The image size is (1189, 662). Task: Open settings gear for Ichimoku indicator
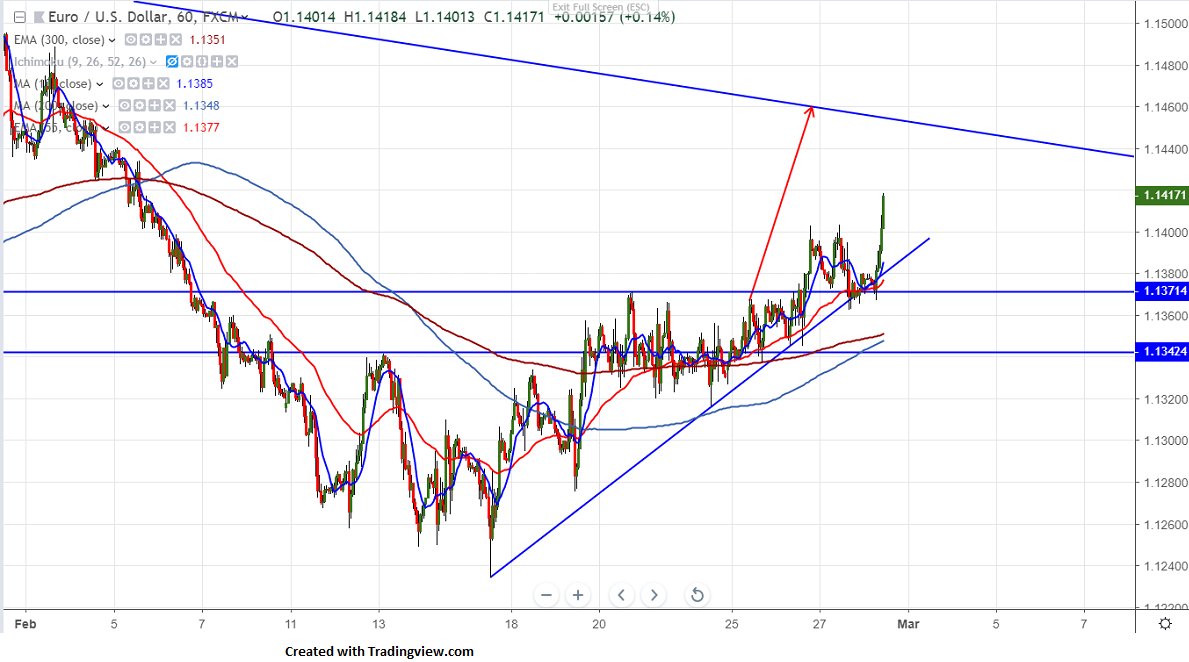187,62
